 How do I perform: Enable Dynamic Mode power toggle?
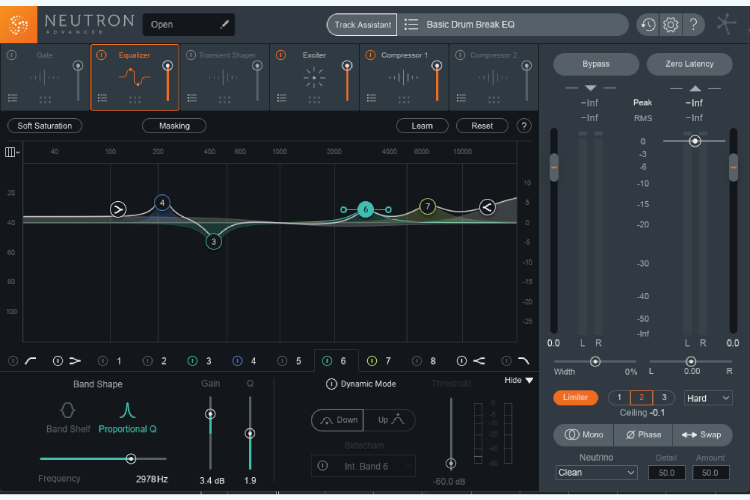pyautogui.click(x=331, y=384)
